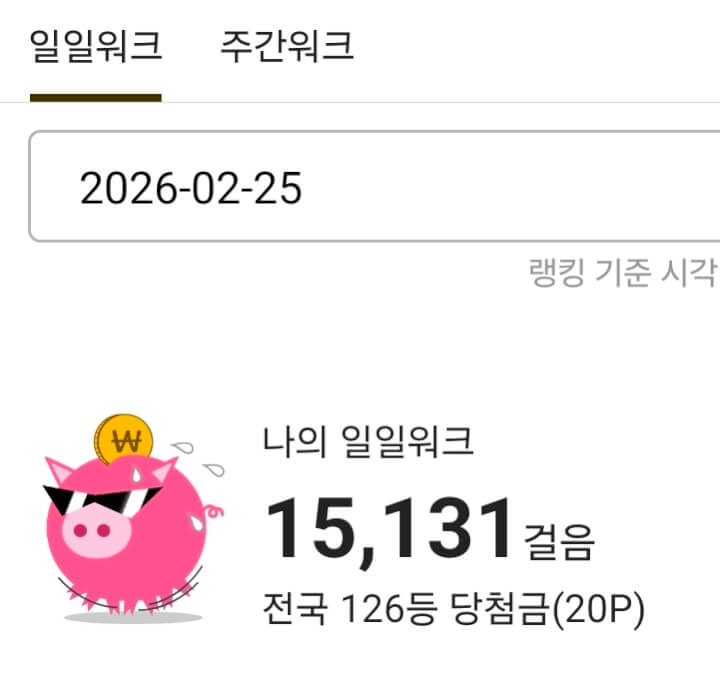Tap the sweat drops beside the coin
720x681 pixels.
(x=198, y=459)
